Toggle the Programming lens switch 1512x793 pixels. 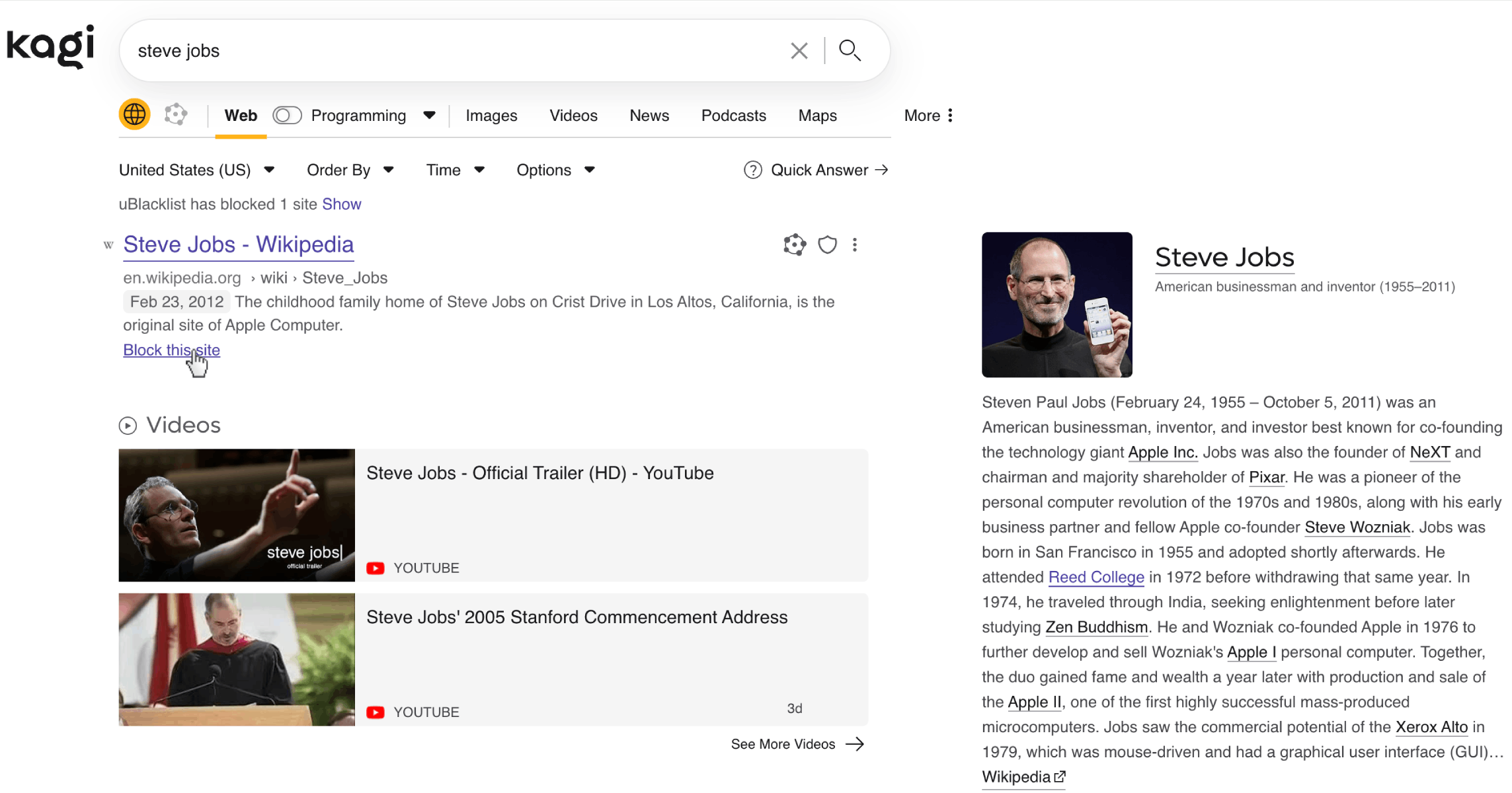click(x=287, y=115)
